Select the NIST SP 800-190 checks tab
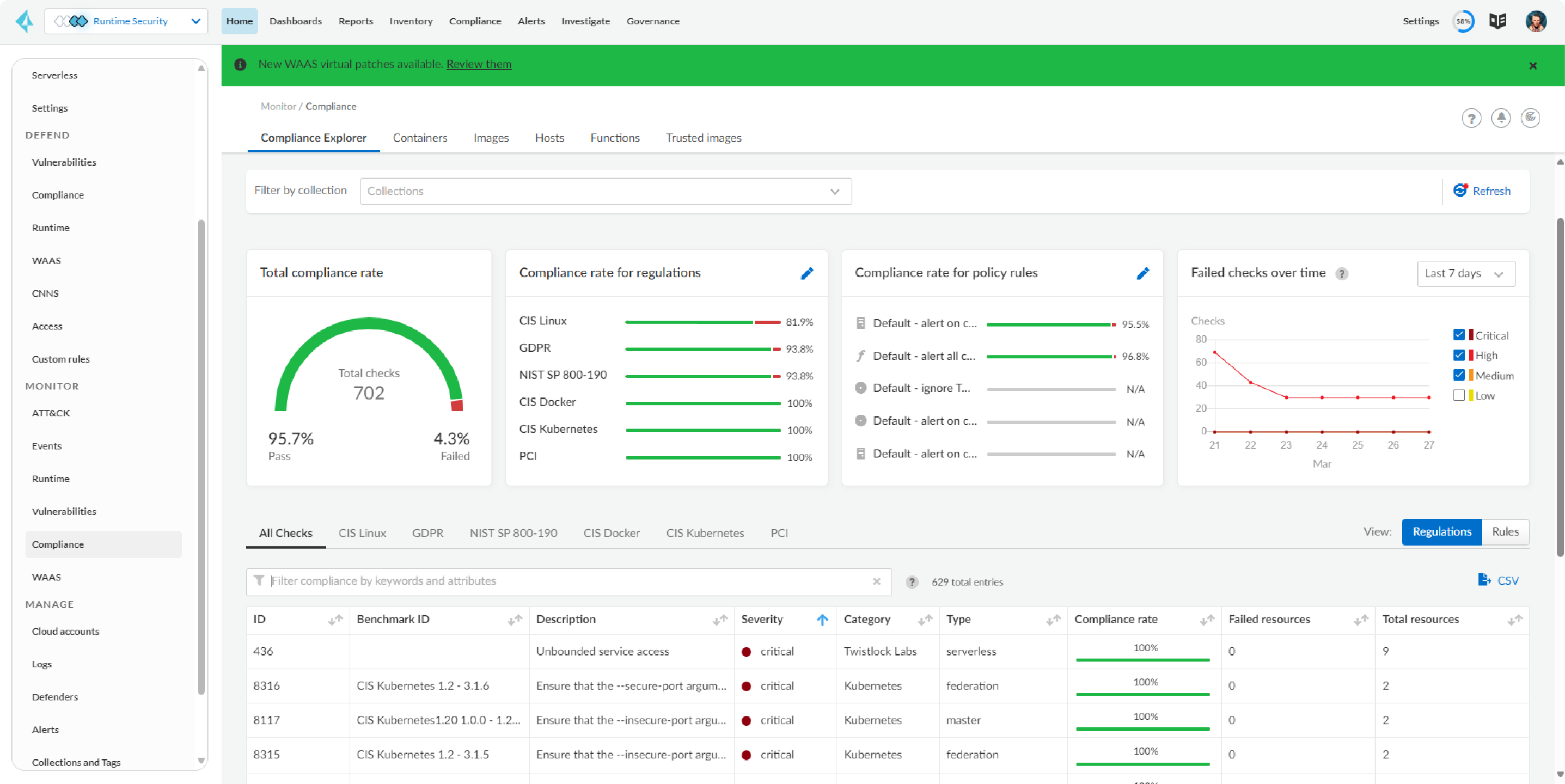The height and width of the screenshot is (784, 1565). click(x=513, y=533)
